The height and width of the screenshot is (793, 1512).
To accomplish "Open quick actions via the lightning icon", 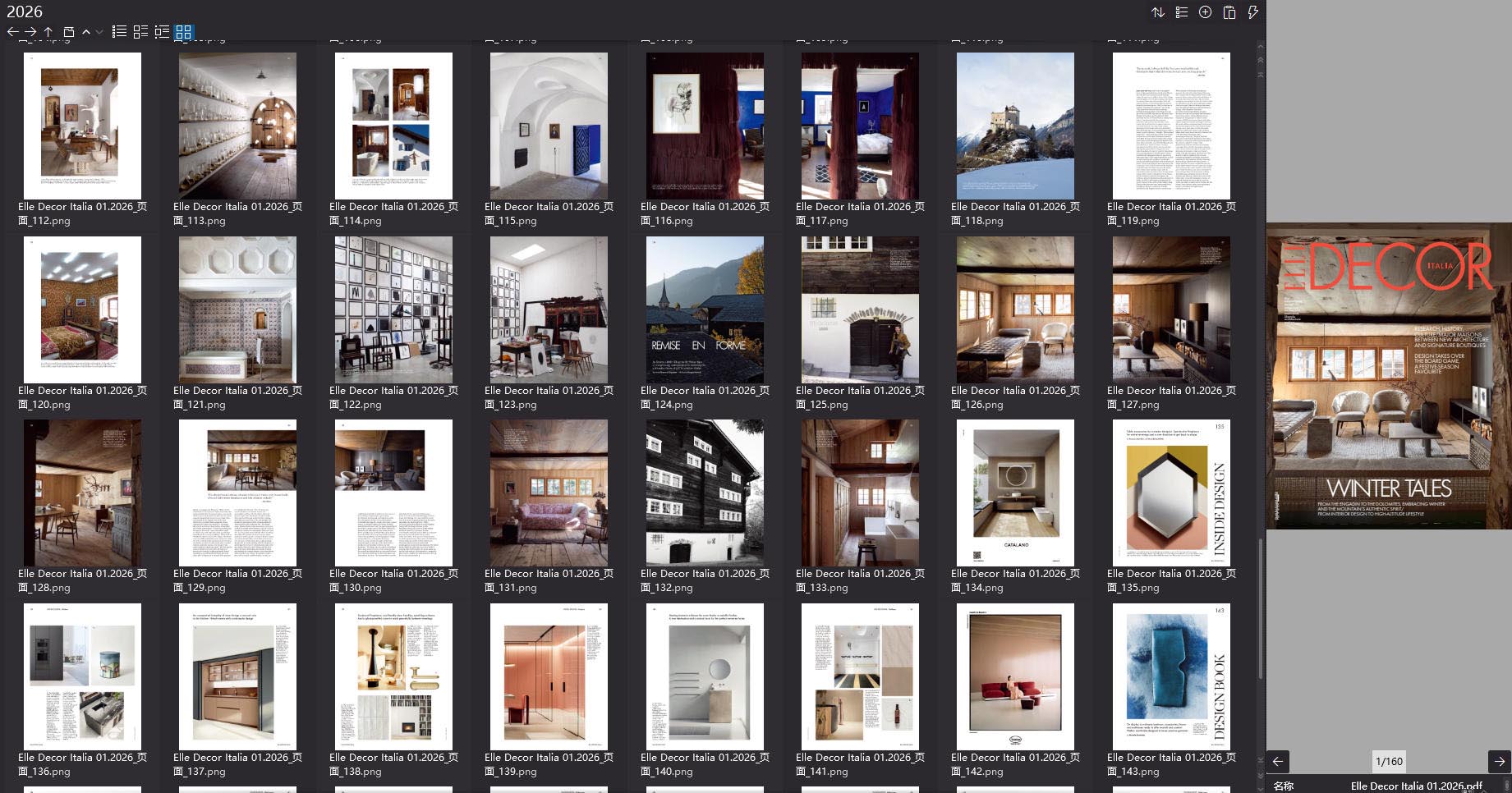I will coord(1252,12).
